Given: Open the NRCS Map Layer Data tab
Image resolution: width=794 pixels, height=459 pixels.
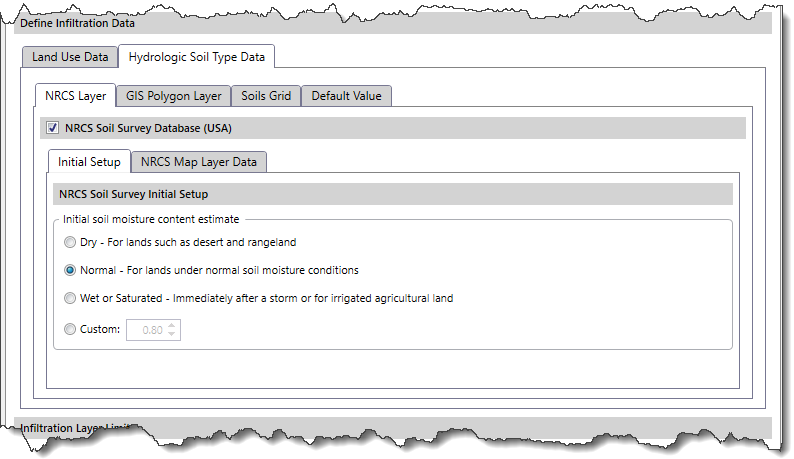Looking at the screenshot, I should tap(198, 162).
